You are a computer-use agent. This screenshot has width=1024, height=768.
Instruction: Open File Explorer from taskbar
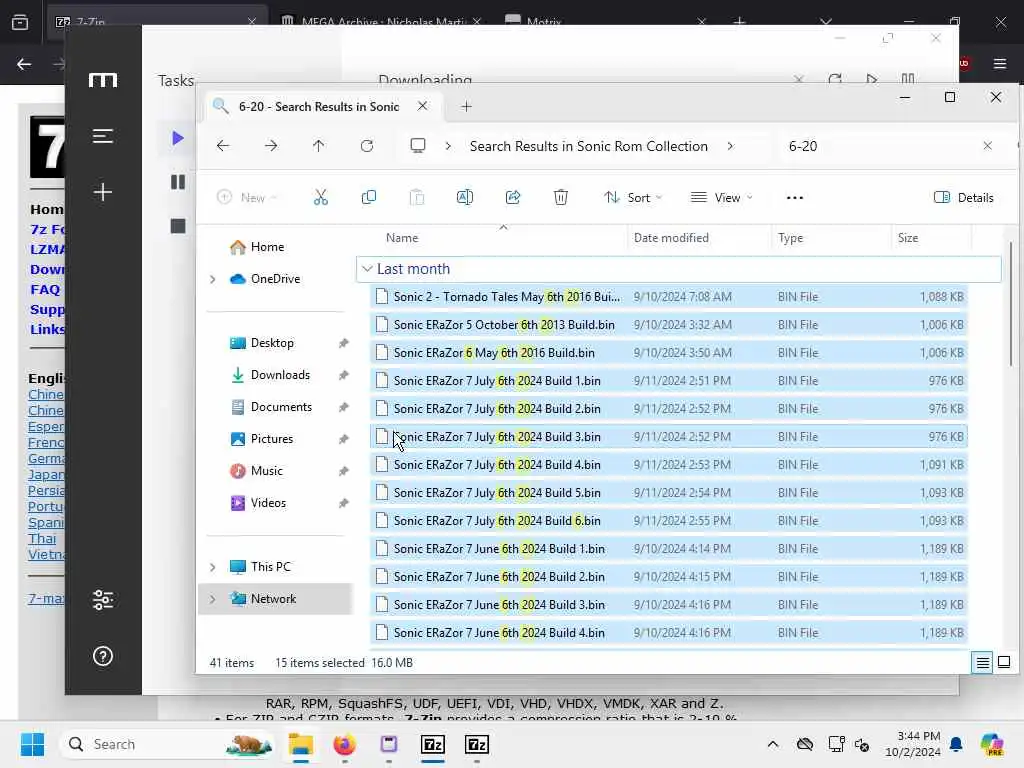point(300,744)
